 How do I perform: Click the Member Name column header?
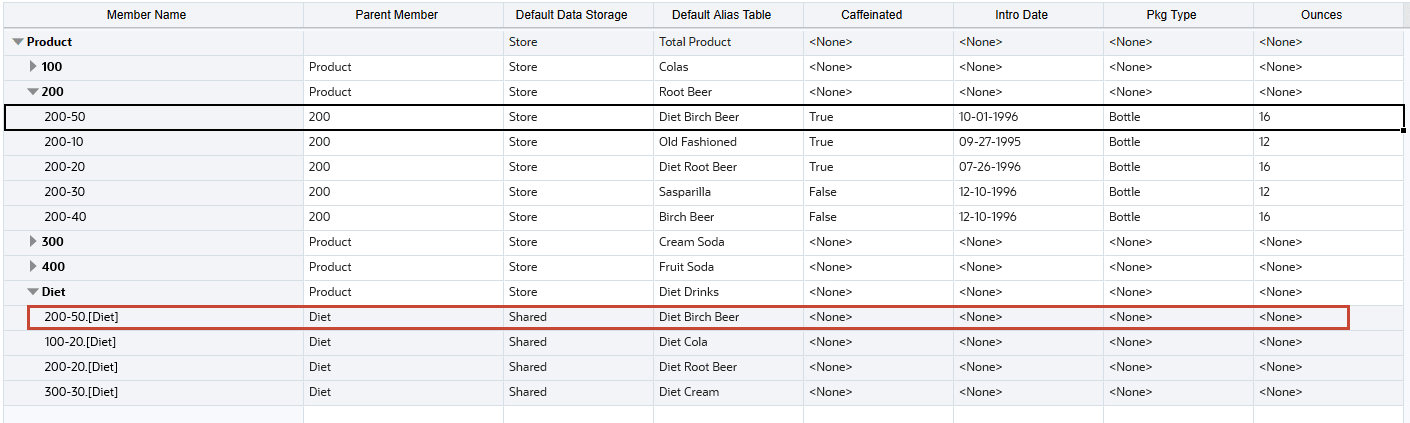[x=146, y=15]
